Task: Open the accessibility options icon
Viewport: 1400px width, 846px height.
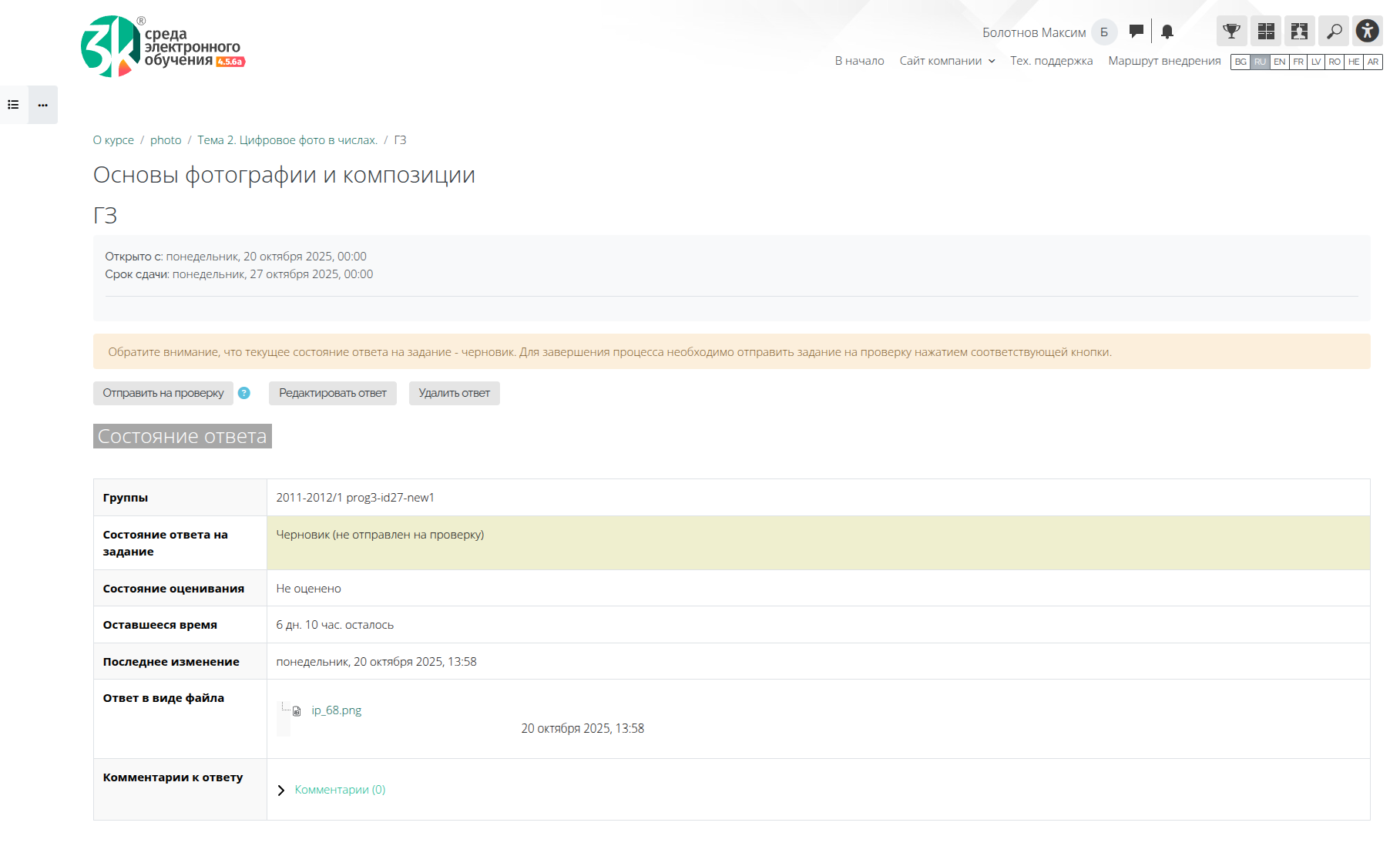Action: [x=1368, y=32]
